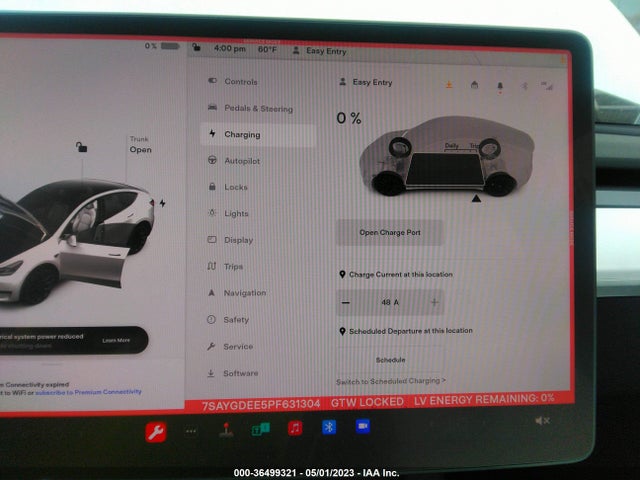Open the red music app icon

pyautogui.click(x=295, y=428)
